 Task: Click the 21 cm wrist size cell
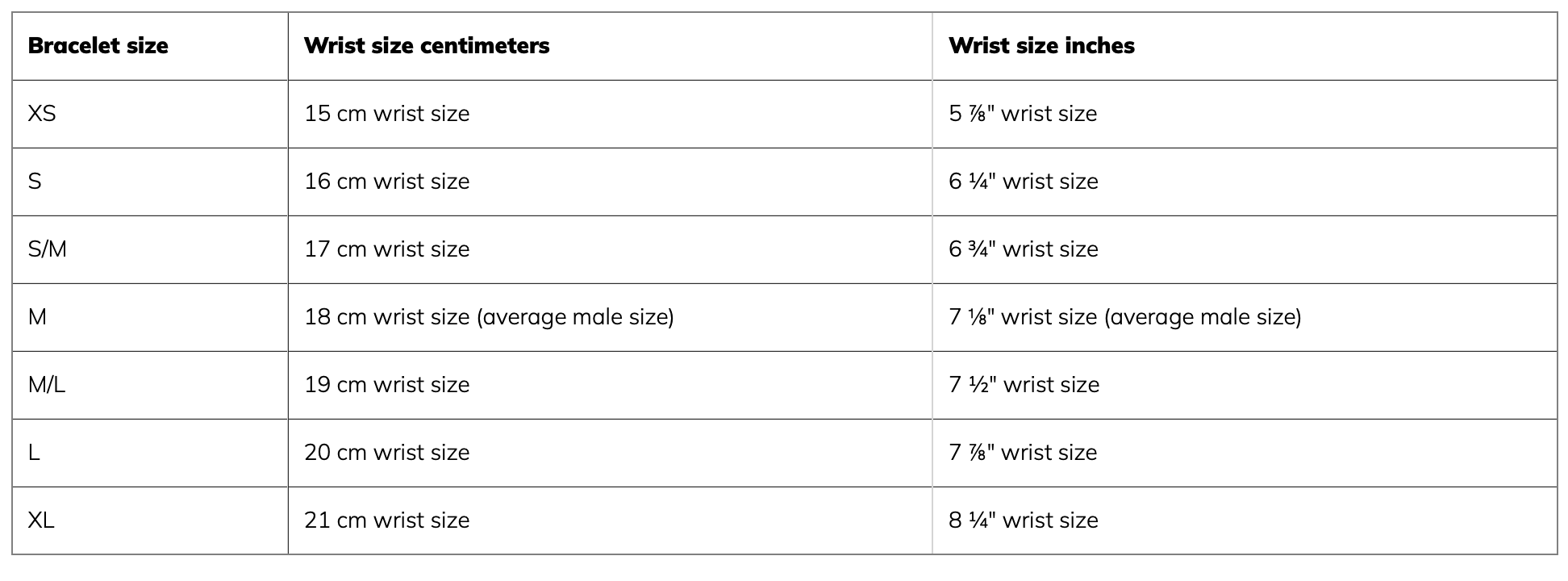coord(386,520)
